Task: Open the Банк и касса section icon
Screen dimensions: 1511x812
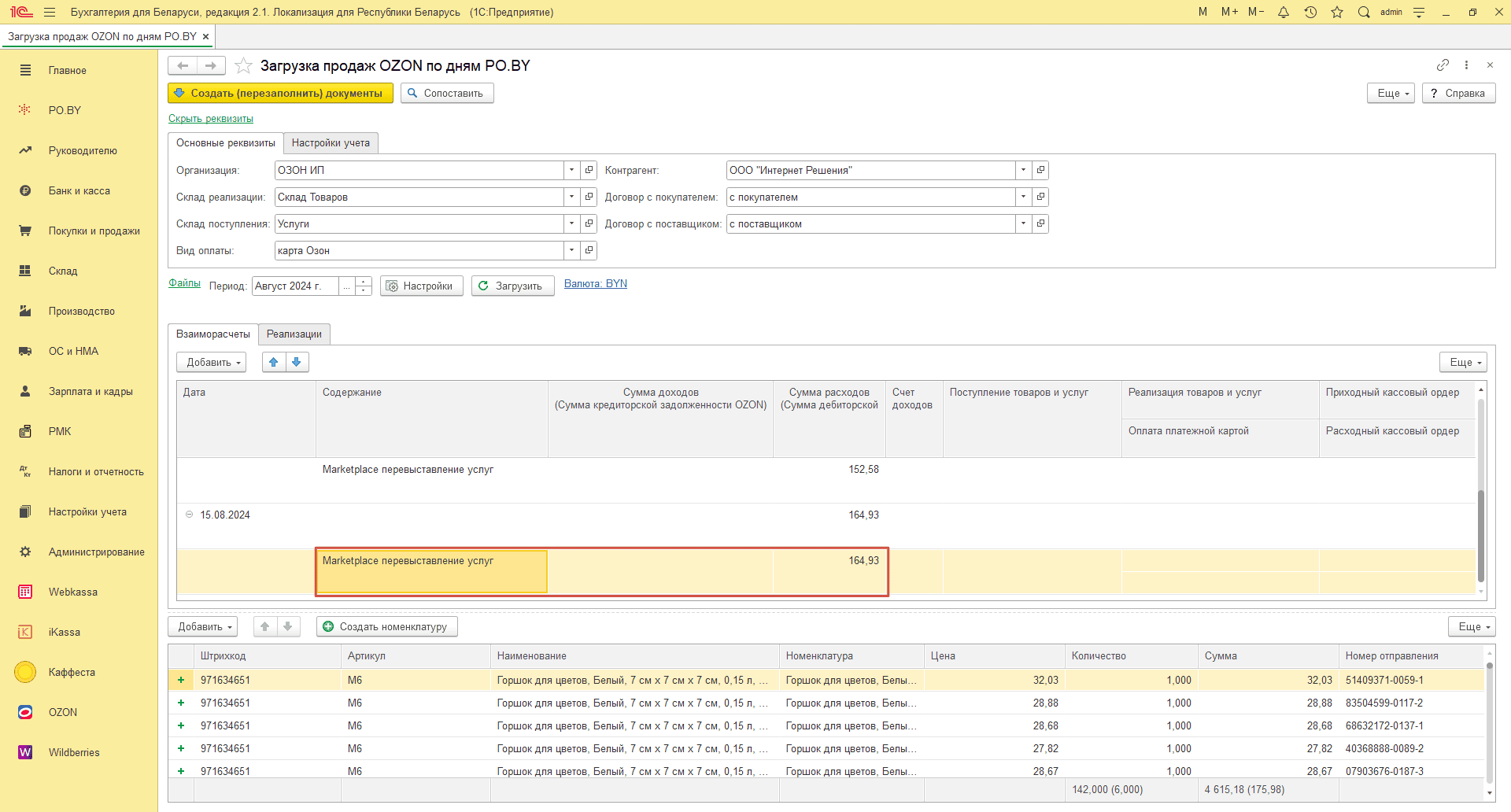Action: [x=25, y=190]
